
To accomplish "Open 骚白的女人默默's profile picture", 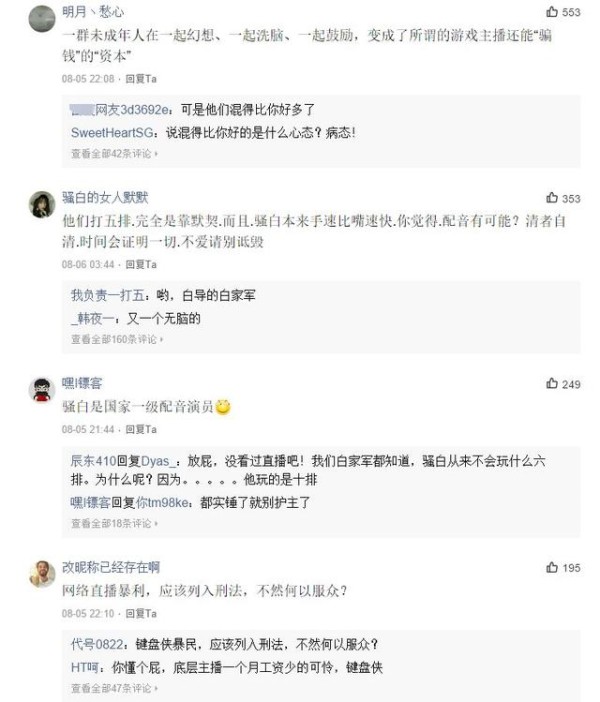I will pyautogui.click(x=41, y=204).
